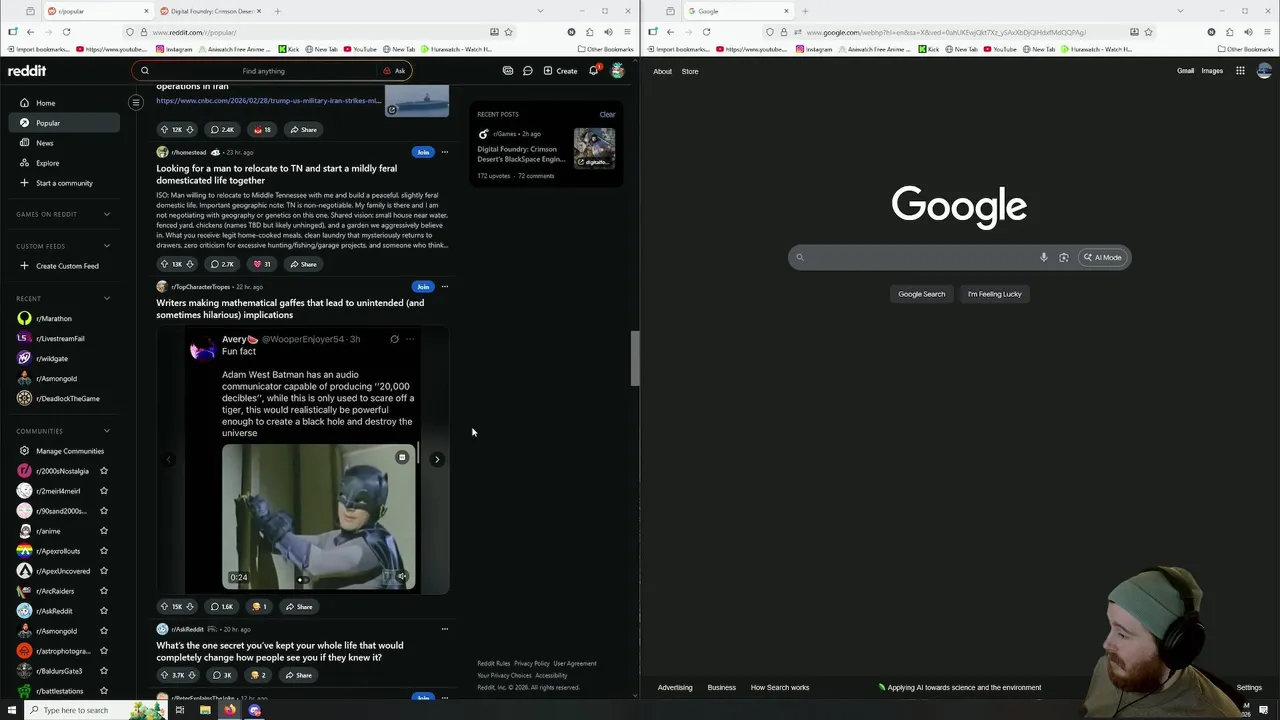This screenshot has width=1280, height=720.
Task: Collapse Reddit sidebar with hamburger button
Action: pyautogui.click(x=136, y=102)
